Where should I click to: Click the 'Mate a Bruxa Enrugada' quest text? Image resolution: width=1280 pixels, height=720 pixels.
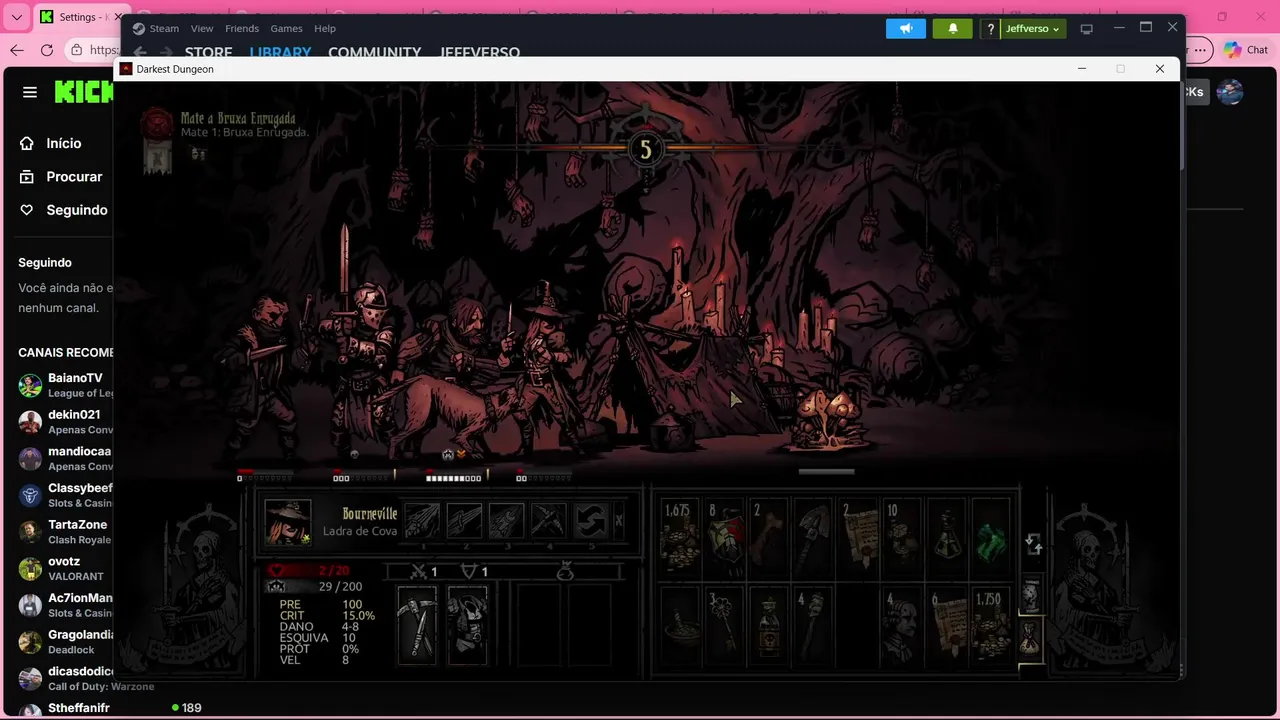tap(238, 118)
